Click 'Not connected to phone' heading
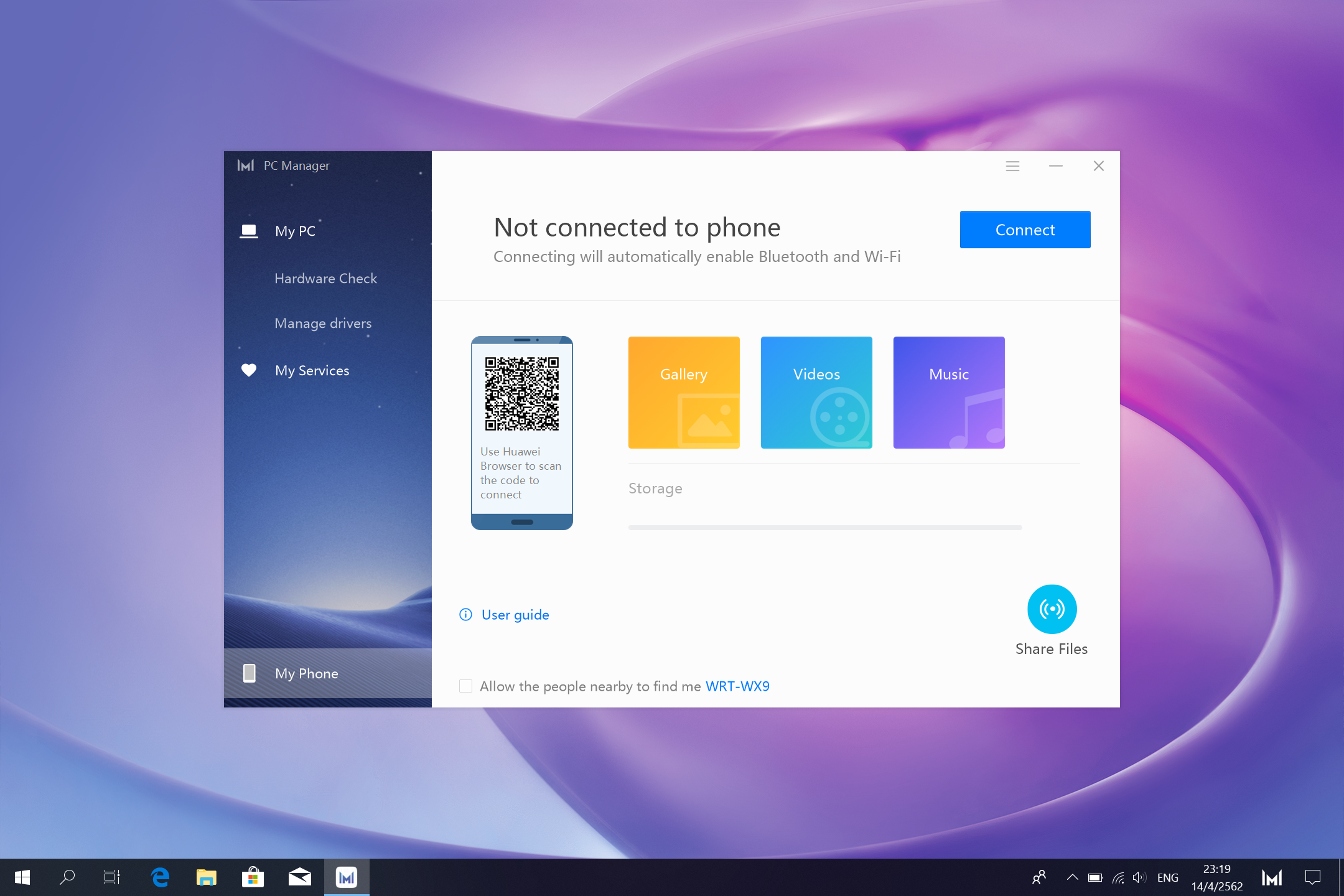Viewport: 1344px width, 896px height. click(x=637, y=228)
